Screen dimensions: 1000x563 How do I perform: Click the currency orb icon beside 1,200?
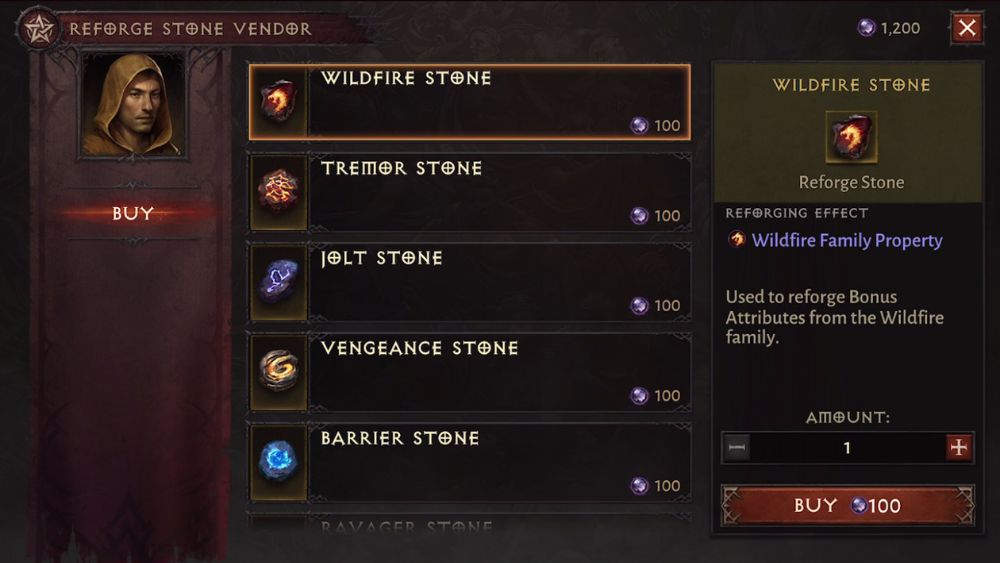click(866, 28)
